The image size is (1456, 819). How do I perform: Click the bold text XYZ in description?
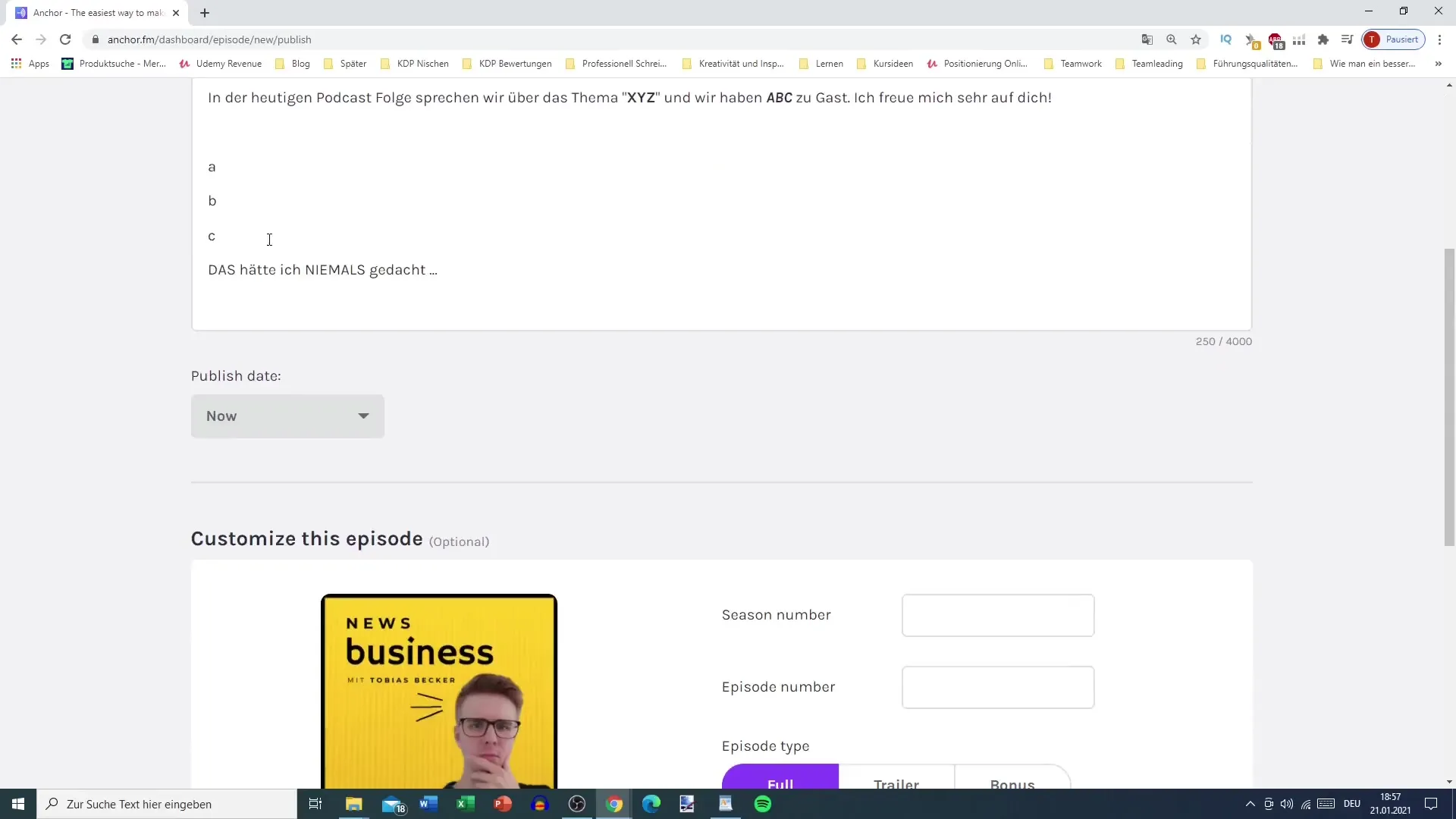click(641, 98)
